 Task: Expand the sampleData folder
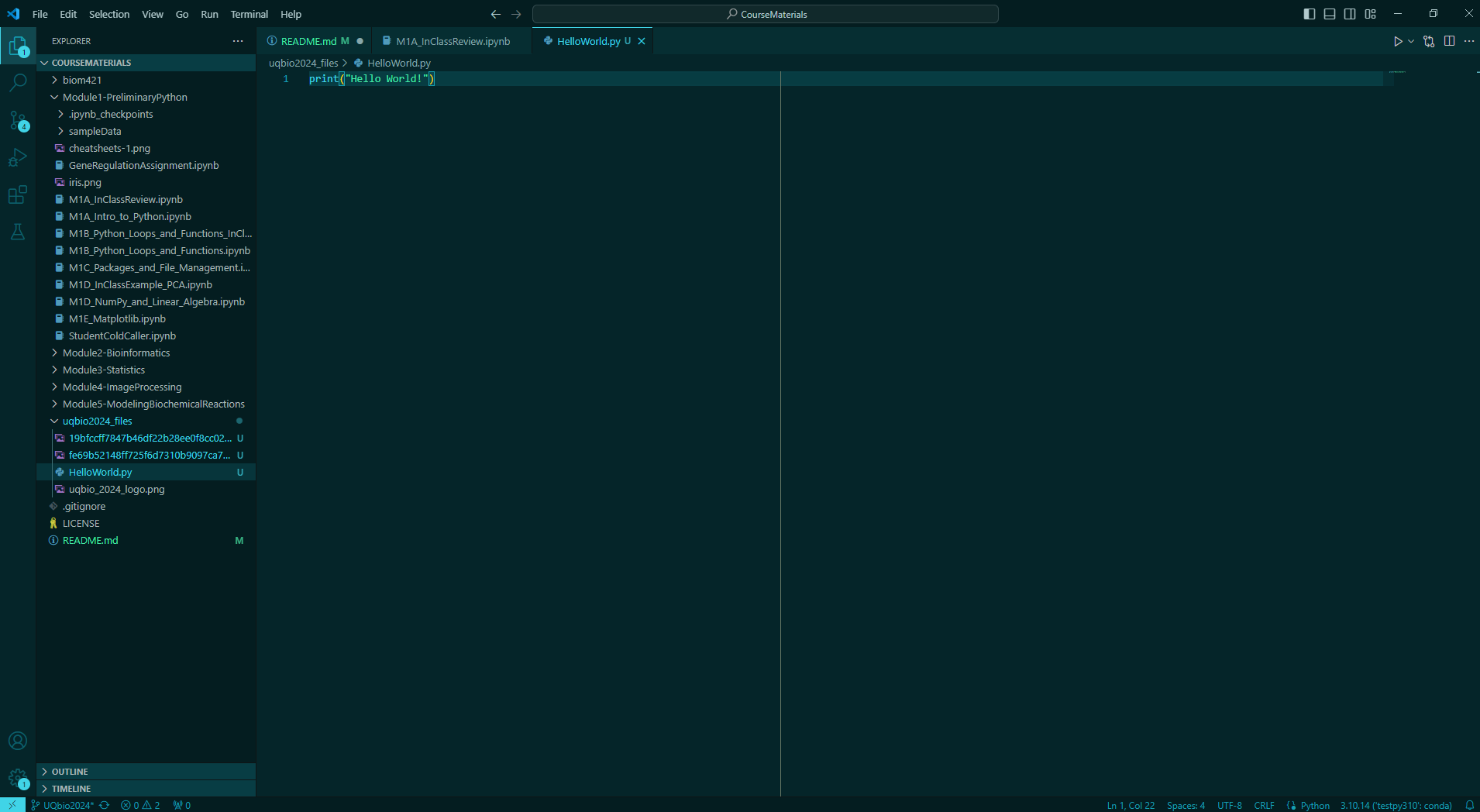pos(146,131)
